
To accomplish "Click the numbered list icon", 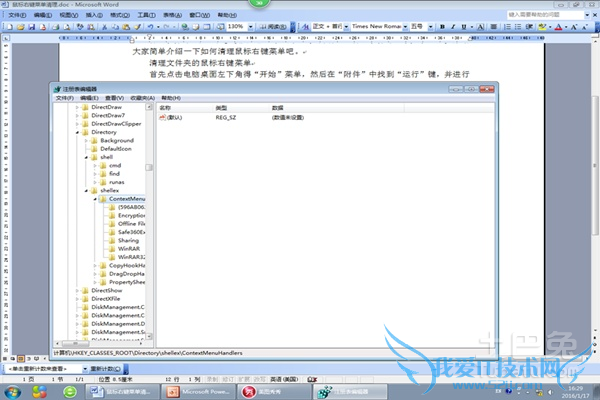I will pyautogui.click(x=507, y=27).
